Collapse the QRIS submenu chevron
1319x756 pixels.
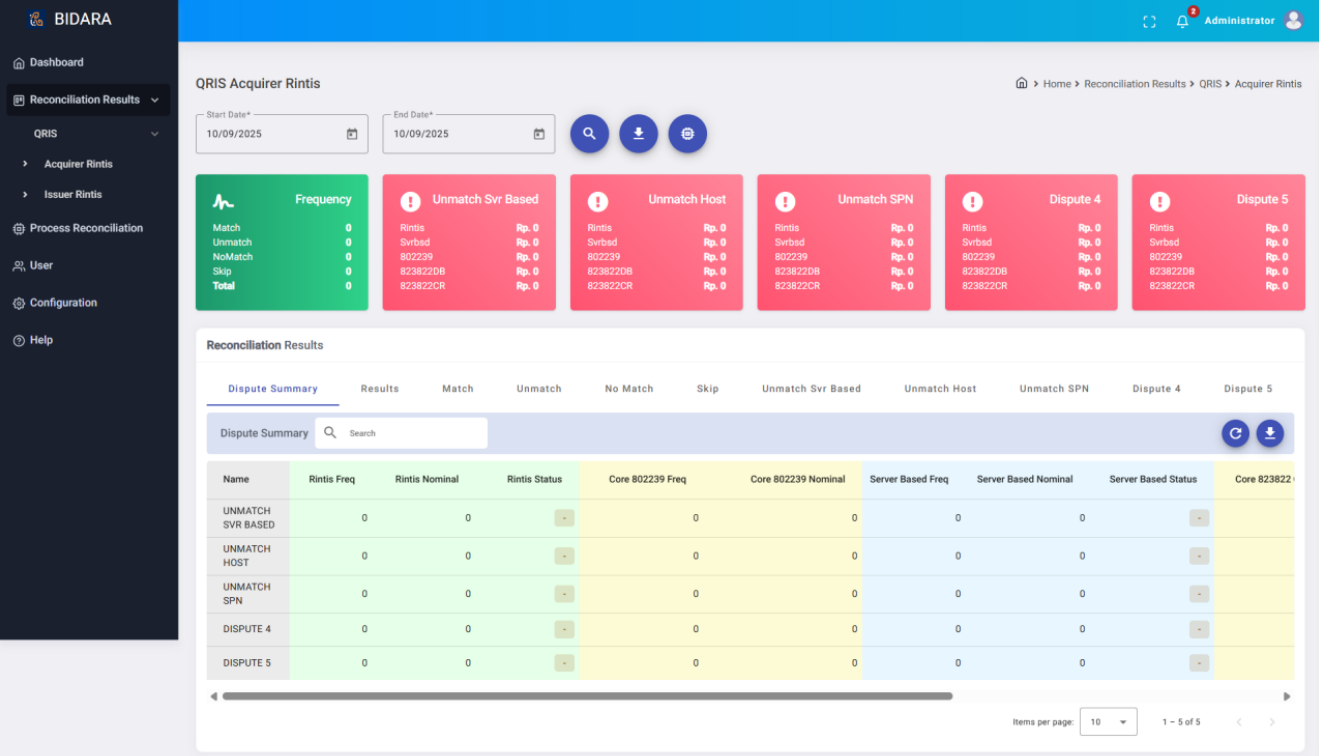click(x=154, y=134)
